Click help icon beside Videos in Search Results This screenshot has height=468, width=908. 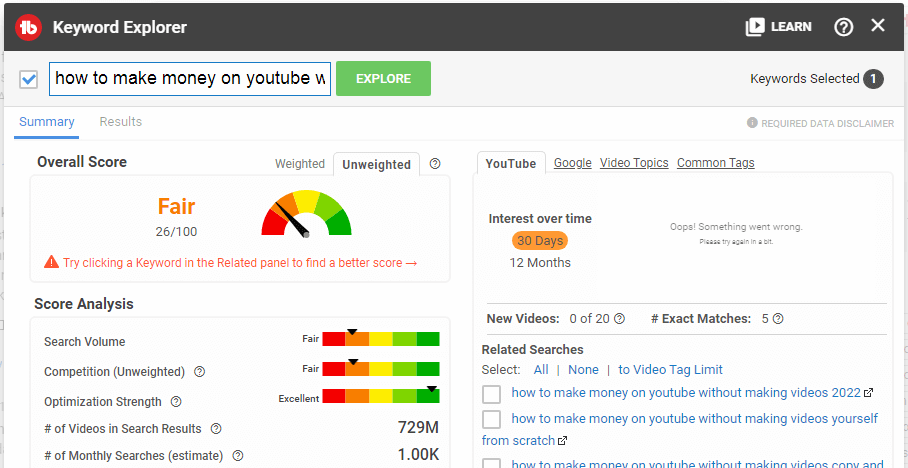click(216, 429)
